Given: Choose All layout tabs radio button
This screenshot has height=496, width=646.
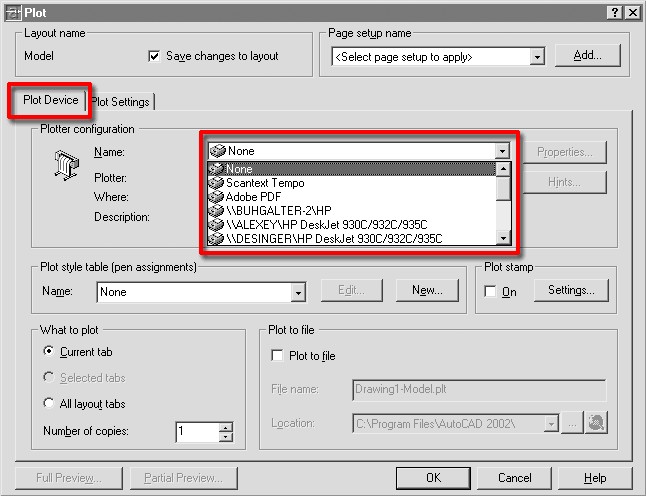Looking at the screenshot, I should (x=49, y=403).
